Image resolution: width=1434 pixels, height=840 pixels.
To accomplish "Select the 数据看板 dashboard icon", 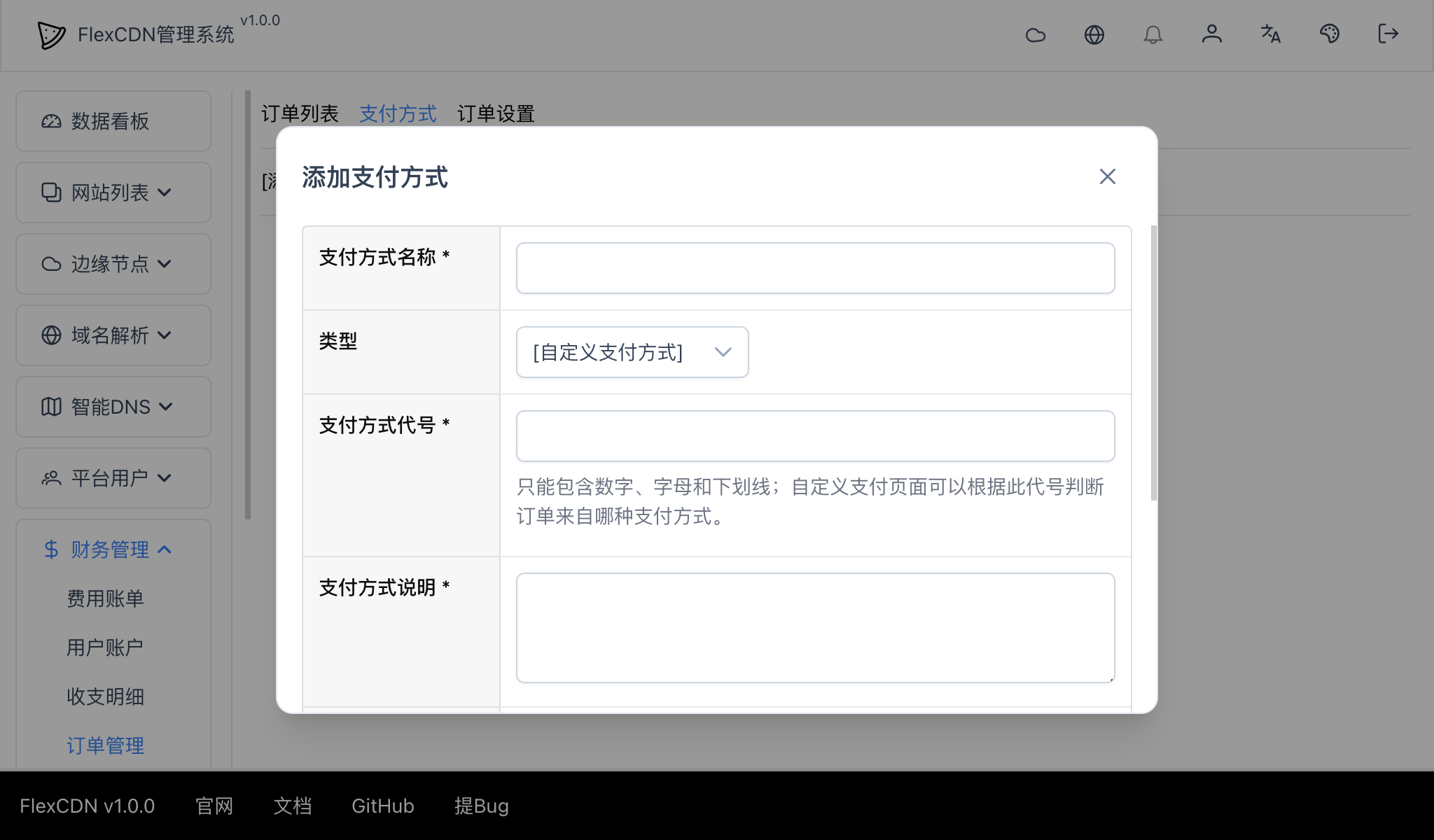I will pos(50,120).
